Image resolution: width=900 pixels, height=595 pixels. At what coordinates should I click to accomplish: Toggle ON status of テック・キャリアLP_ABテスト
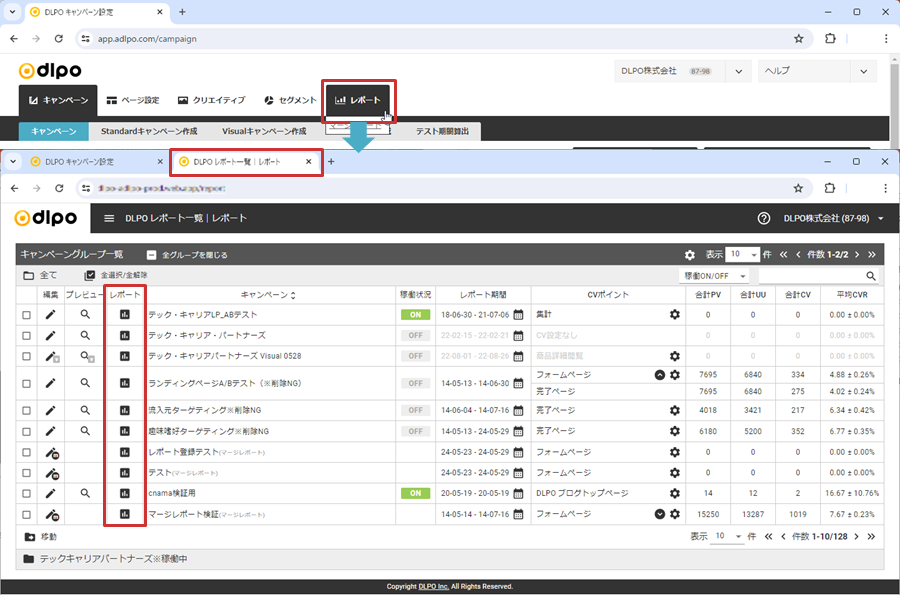point(416,314)
